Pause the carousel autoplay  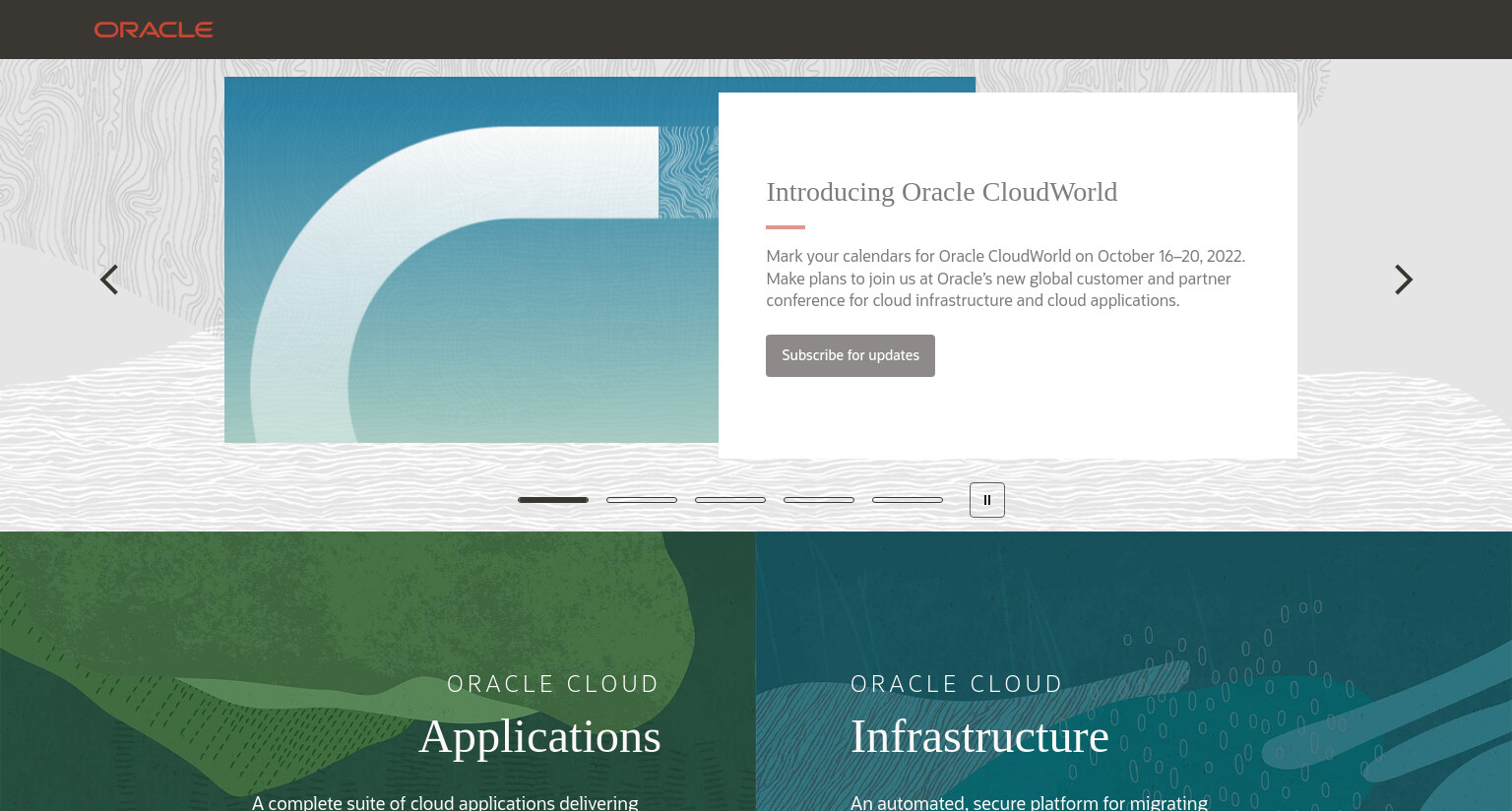pyautogui.click(x=987, y=500)
